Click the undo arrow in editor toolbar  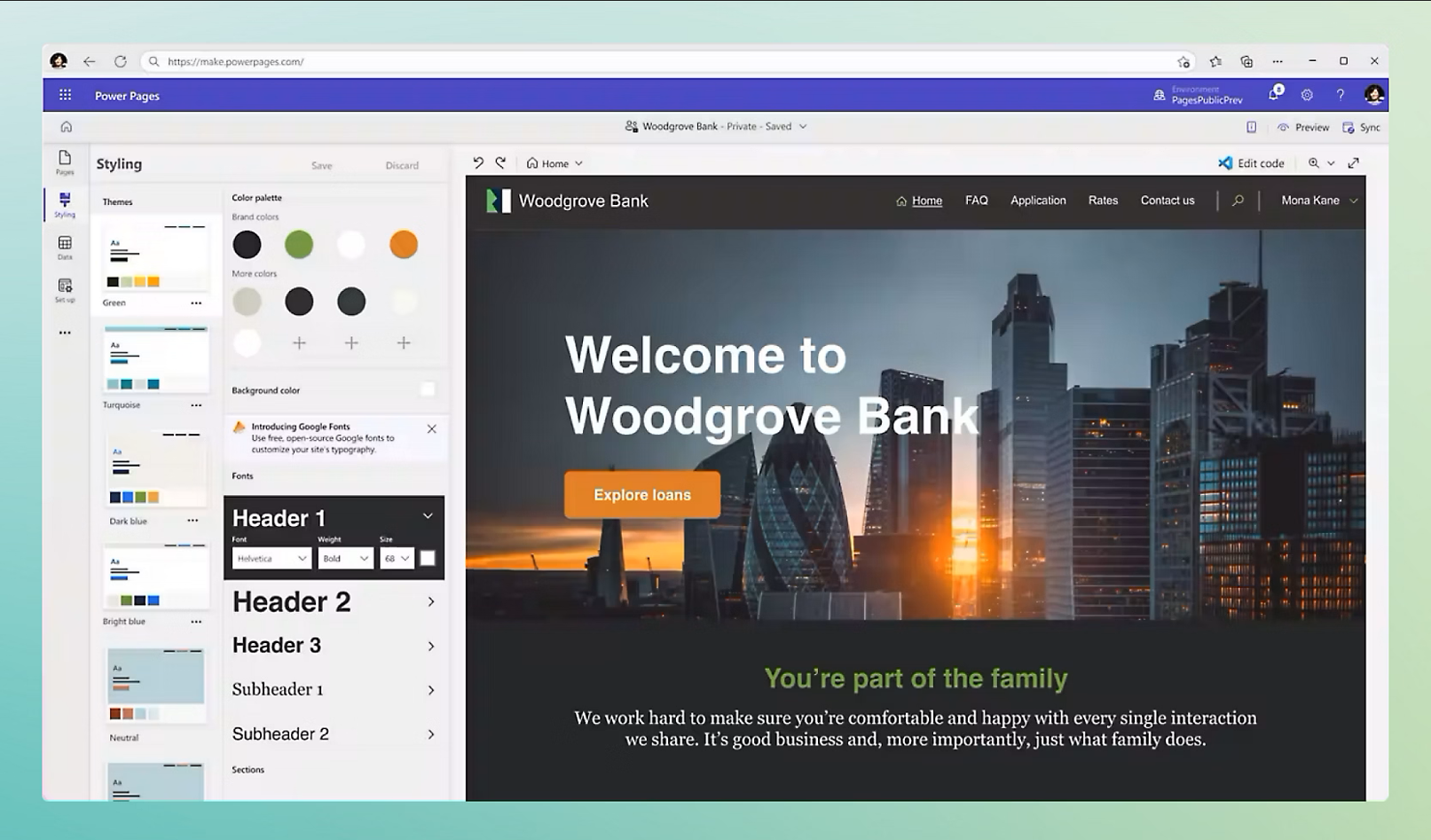(x=478, y=163)
